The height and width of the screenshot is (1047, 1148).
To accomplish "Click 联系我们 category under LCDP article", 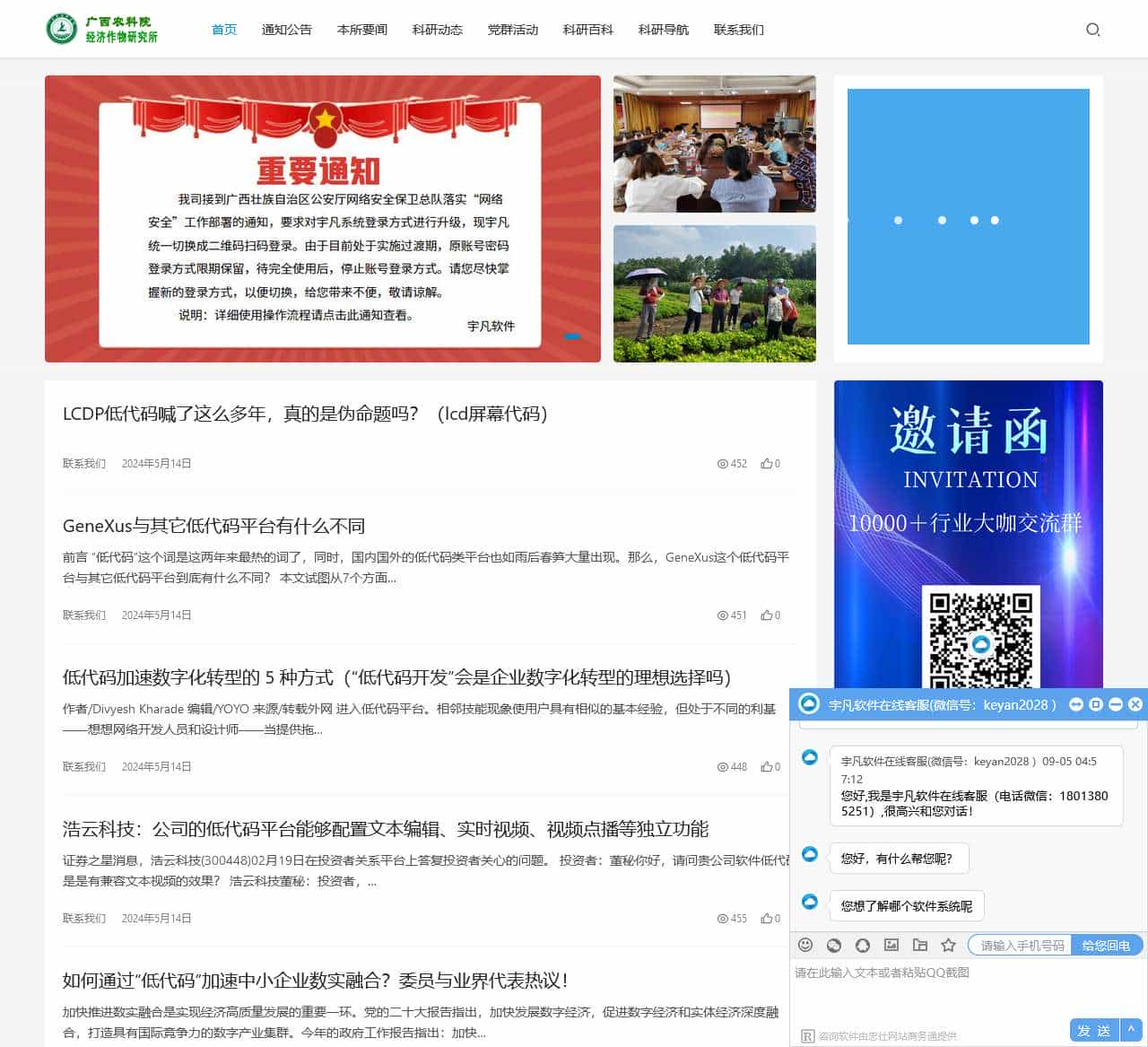I will coord(84,464).
